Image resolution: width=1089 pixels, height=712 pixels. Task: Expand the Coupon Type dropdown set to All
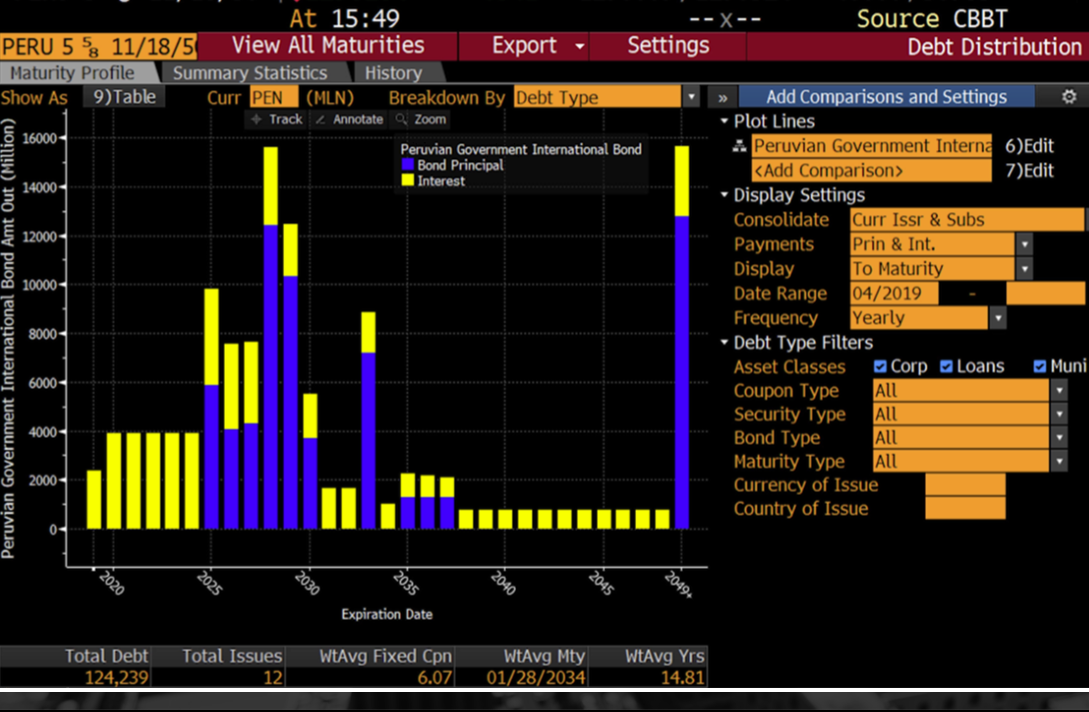(x=1058, y=390)
